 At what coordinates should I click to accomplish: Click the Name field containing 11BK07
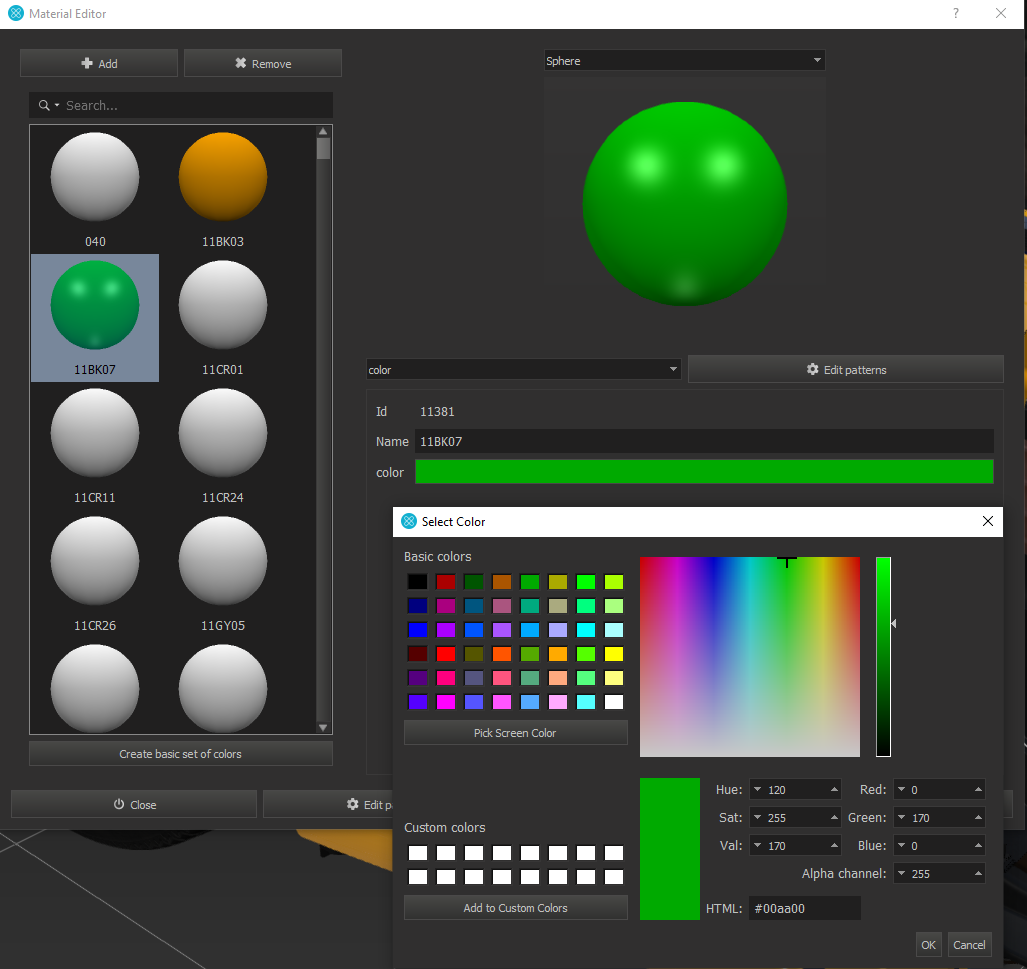pos(703,441)
